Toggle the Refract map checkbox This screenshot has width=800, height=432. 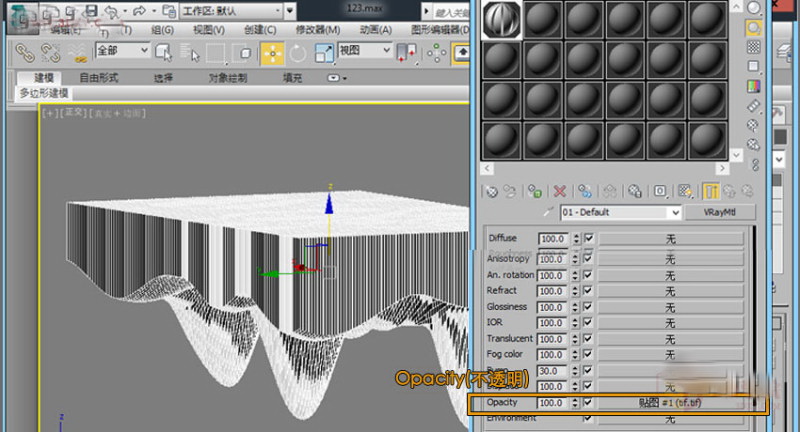click(588, 291)
